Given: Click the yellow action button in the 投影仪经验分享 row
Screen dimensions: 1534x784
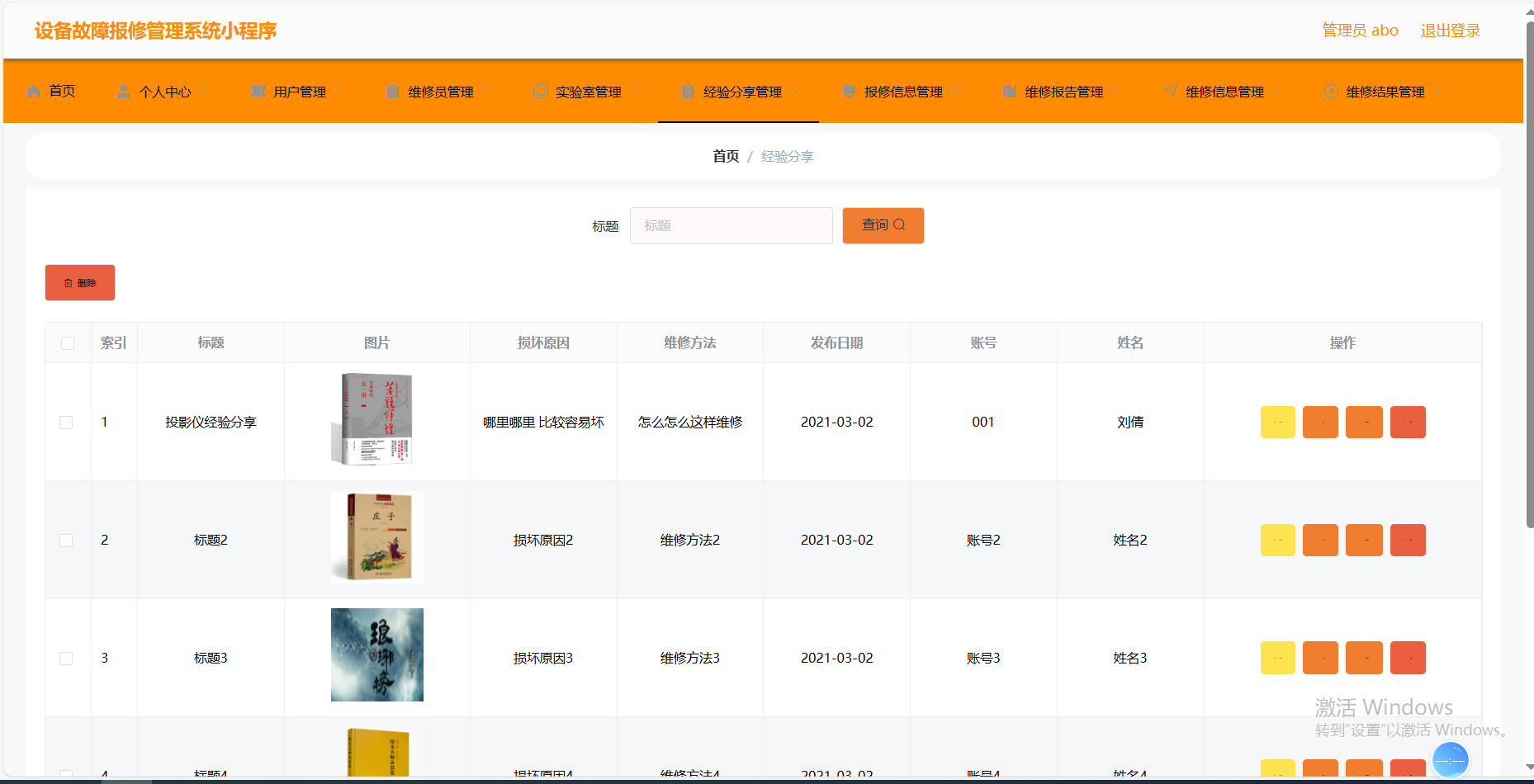Looking at the screenshot, I should 1278,422.
